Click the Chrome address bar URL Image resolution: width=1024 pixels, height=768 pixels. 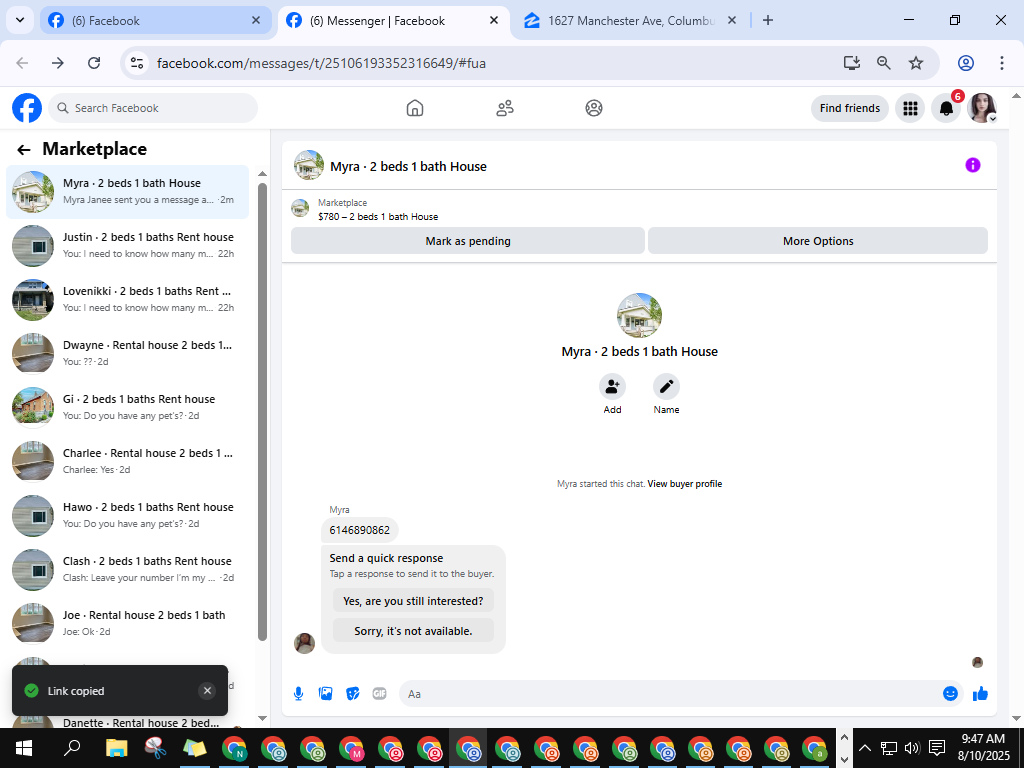point(321,63)
